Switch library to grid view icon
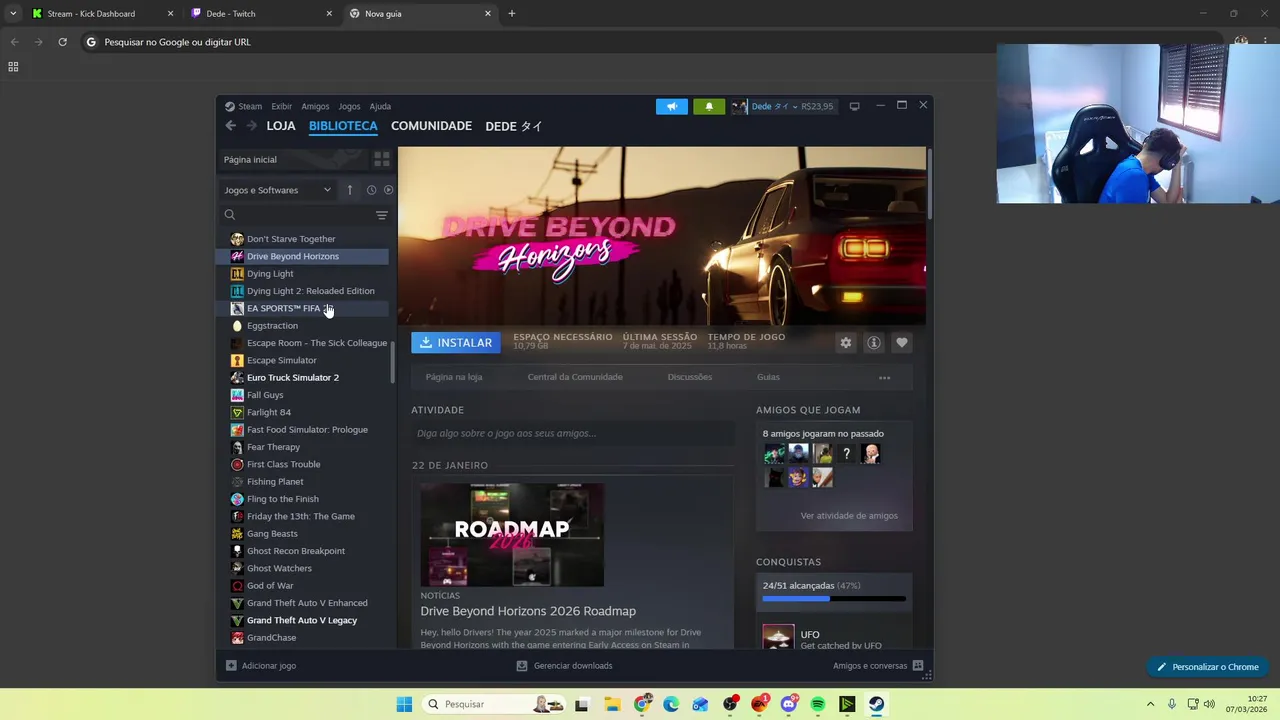Screen dimensions: 1280x720 (x=381, y=159)
